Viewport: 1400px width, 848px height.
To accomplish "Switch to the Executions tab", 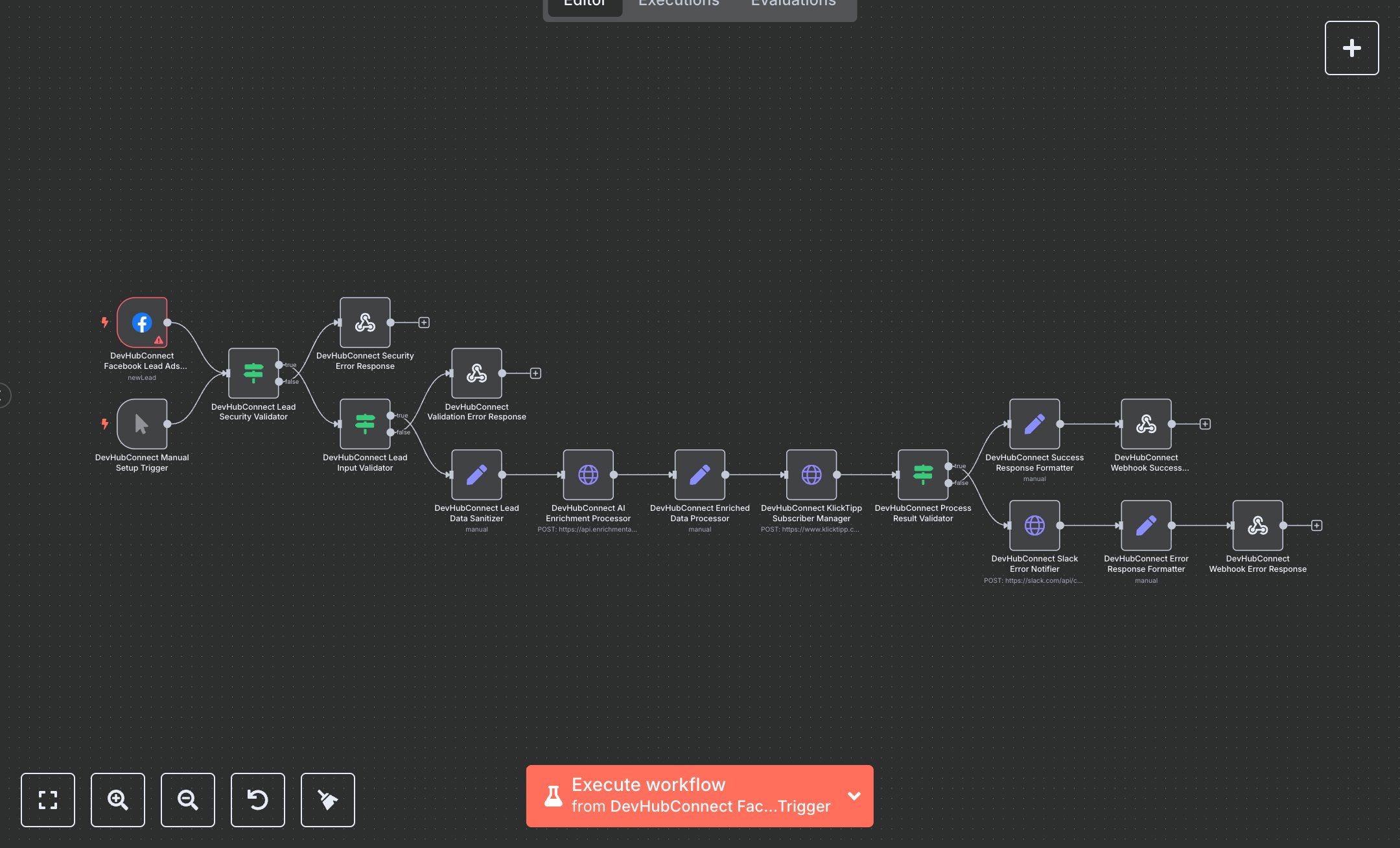I will [679, 4].
